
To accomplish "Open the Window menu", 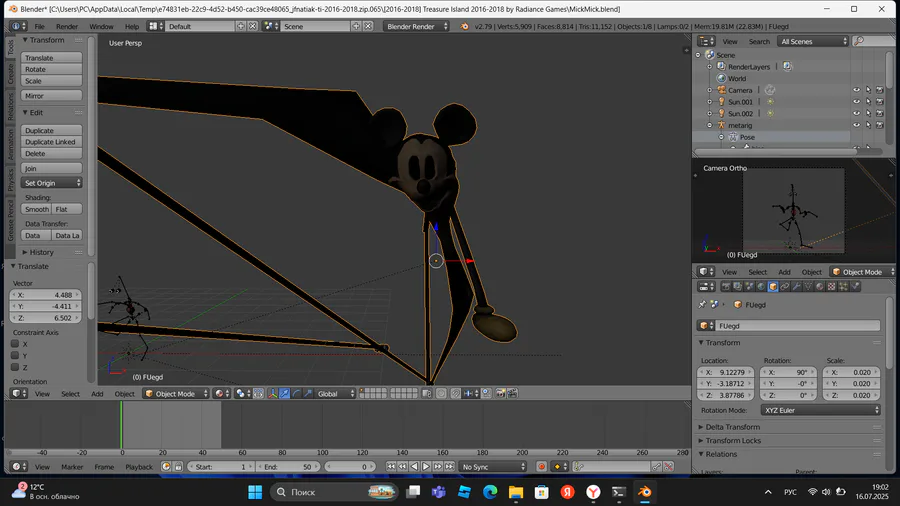I will (x=101, y=26).
